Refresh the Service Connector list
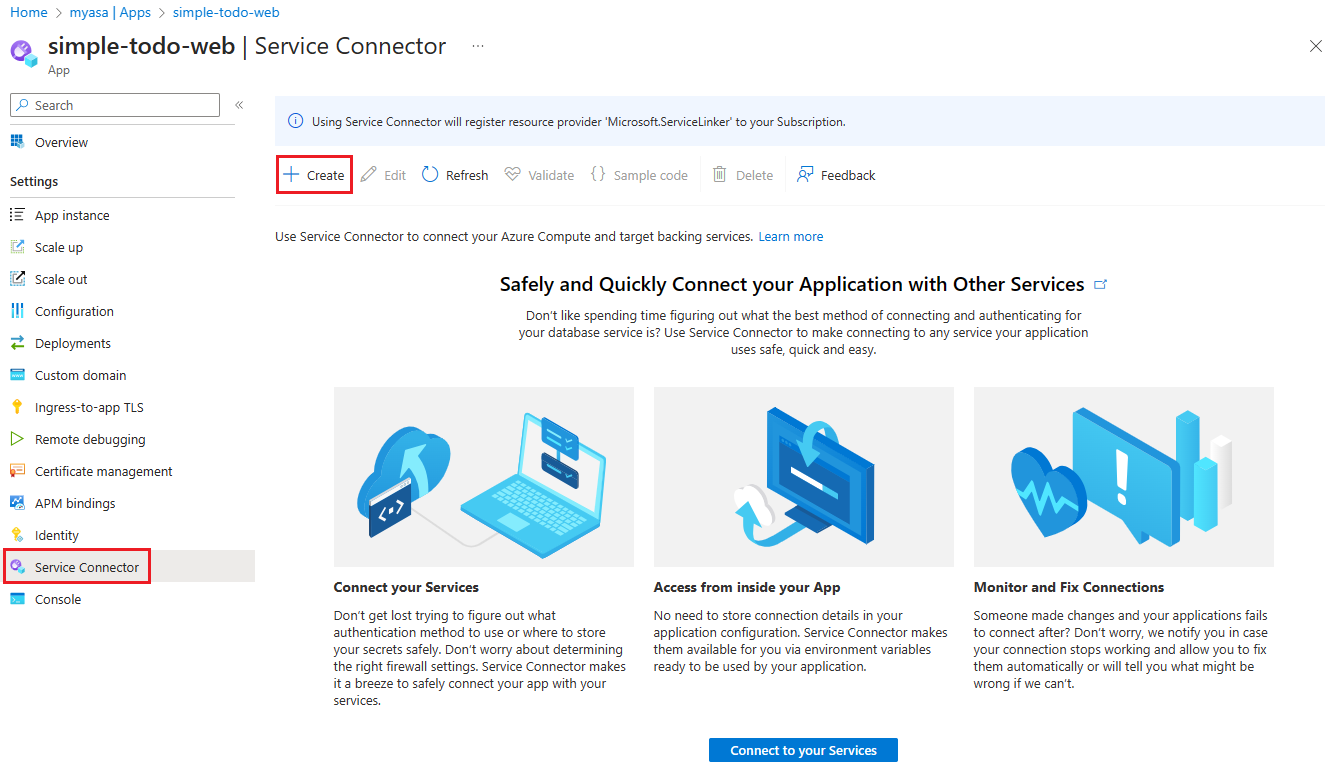The height and width of the screenshot is (772, 1325). coord(455,175)
